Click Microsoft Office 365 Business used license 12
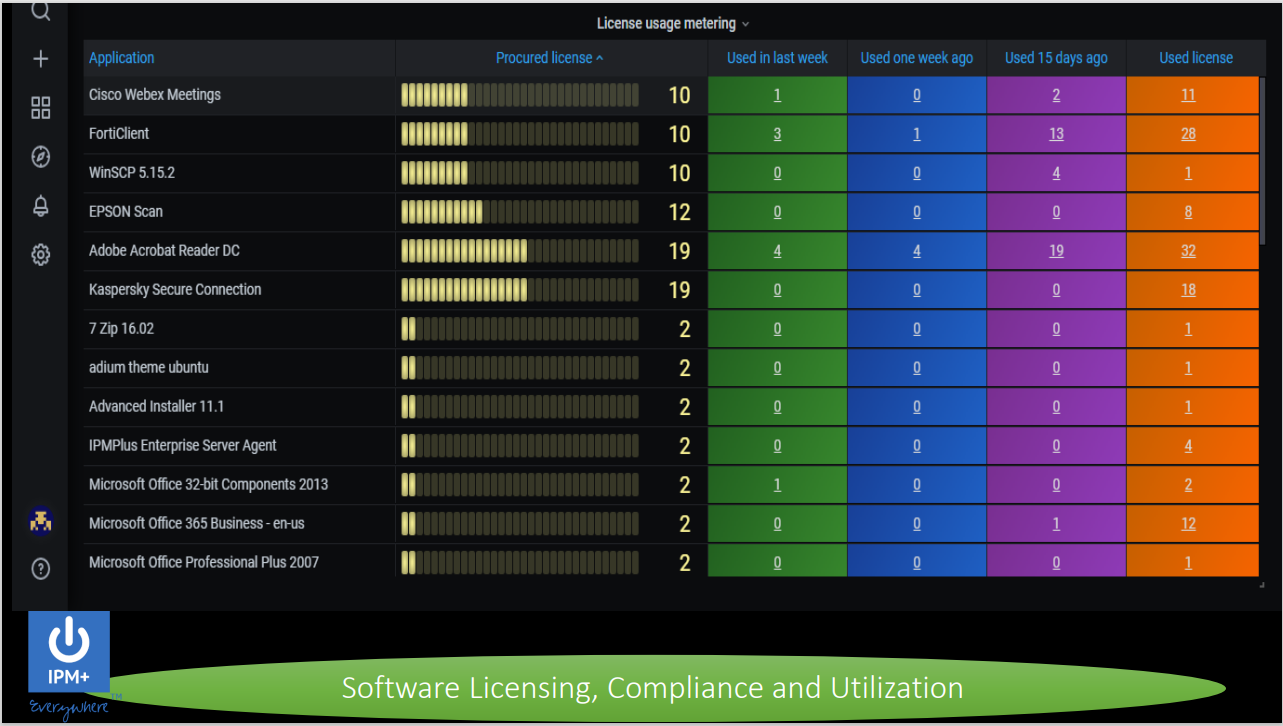 (1188, 524)
